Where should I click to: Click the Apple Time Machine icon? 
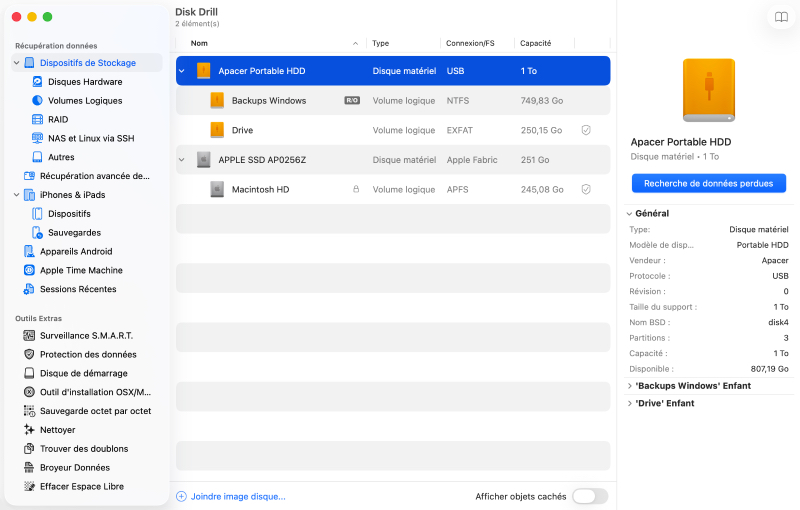point(29,270)
